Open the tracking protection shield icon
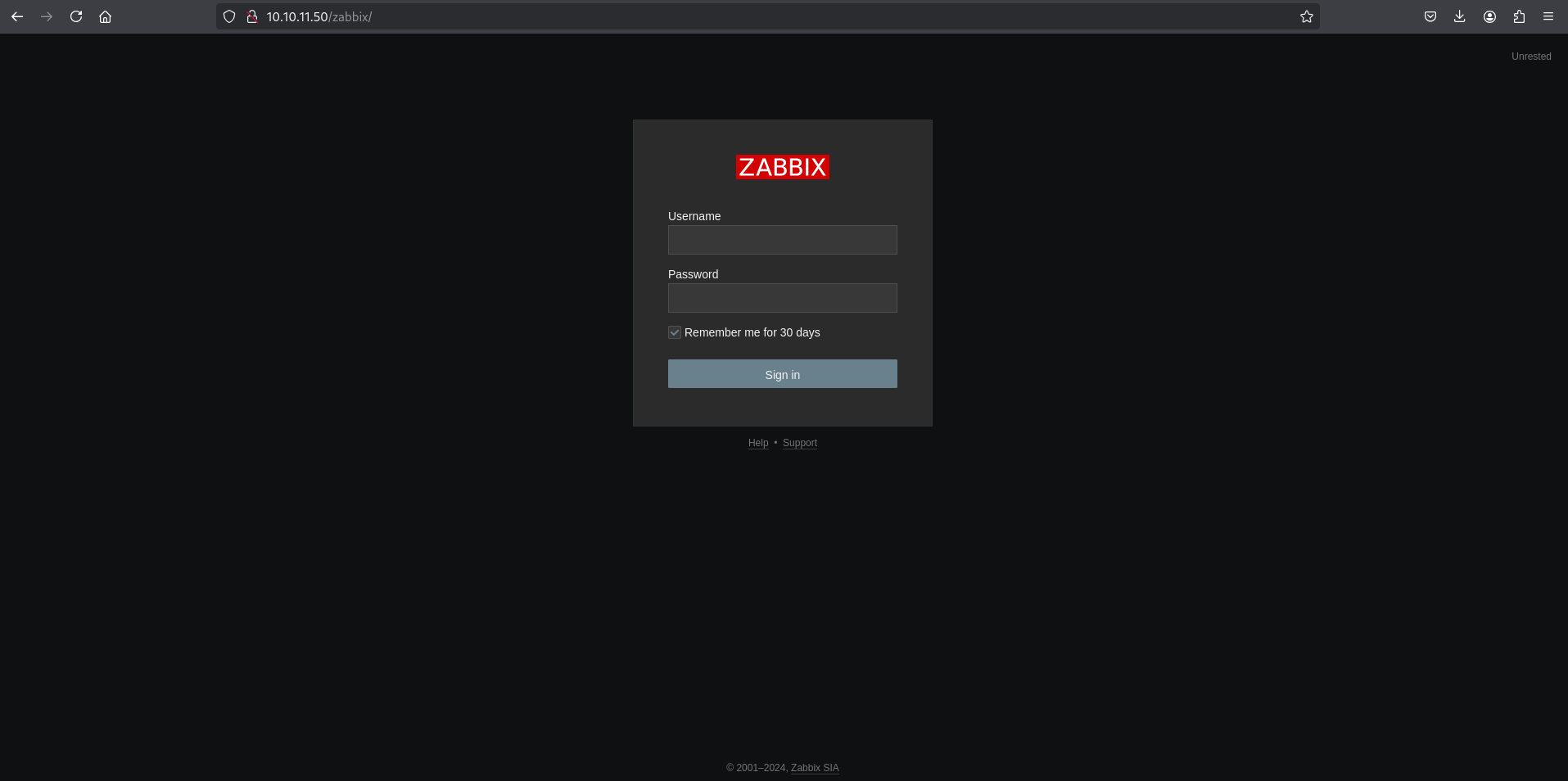This screenshot has width=1568, height=781. coord(229,16)
